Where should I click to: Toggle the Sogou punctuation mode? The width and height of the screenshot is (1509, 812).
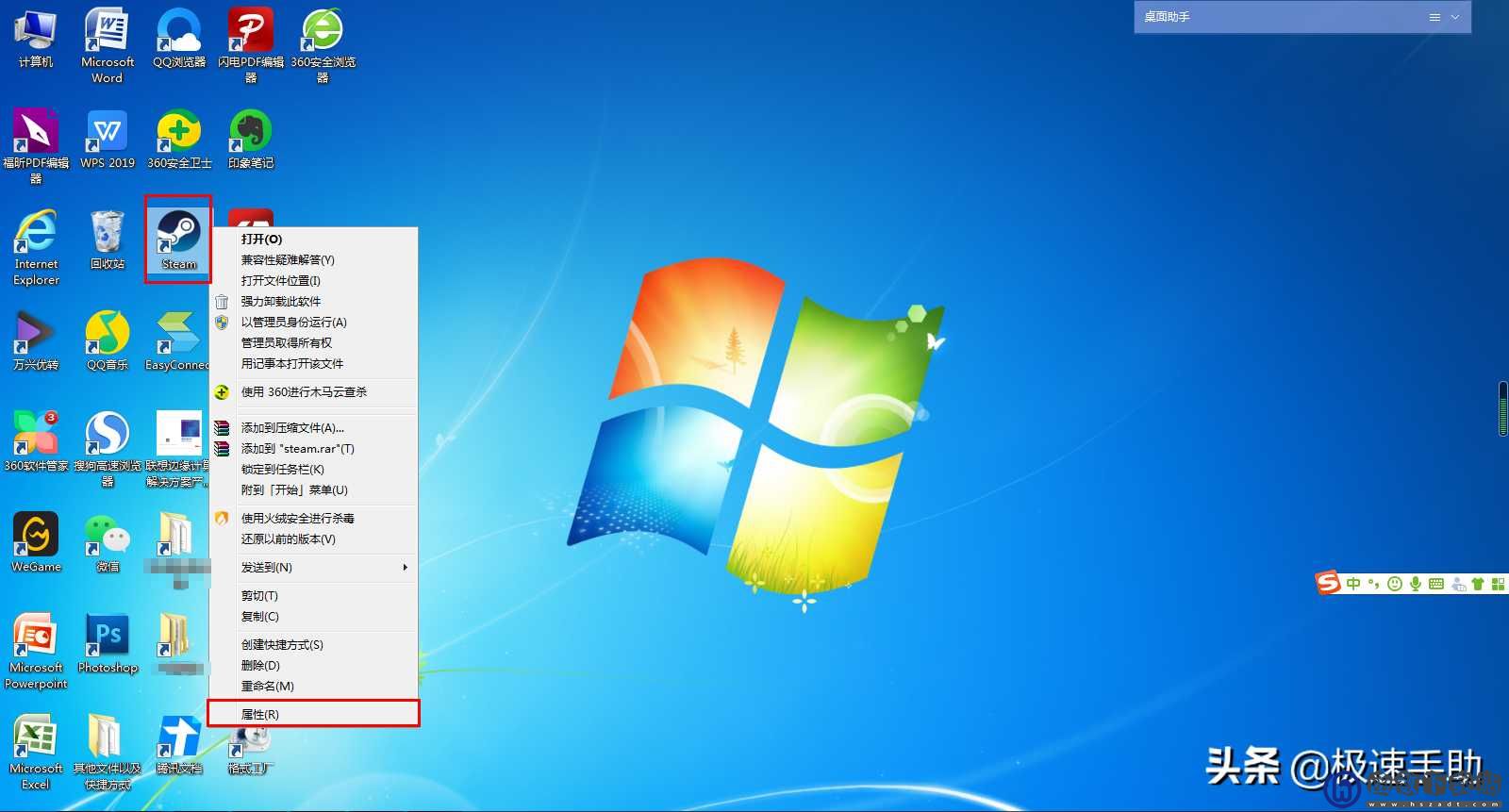(1373, 584)
